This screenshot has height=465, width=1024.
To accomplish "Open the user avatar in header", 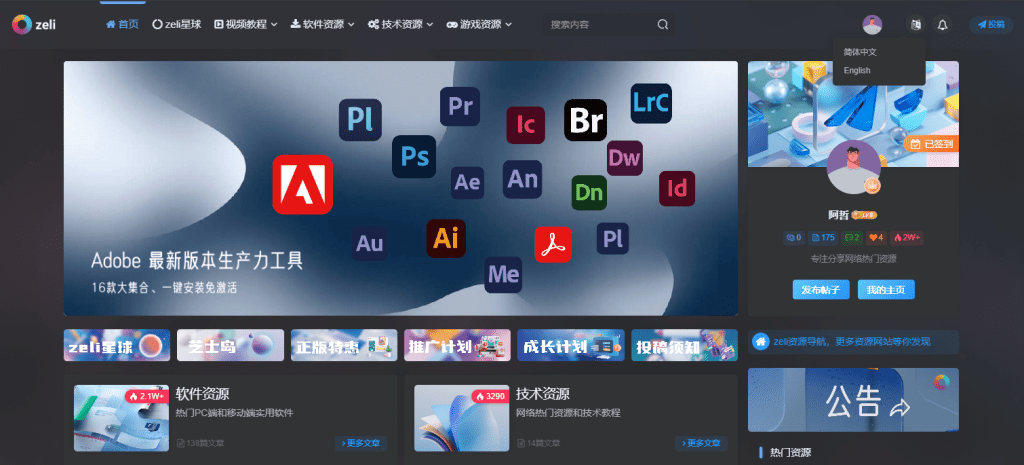I will pyautogui.click(x=872, y=25).
